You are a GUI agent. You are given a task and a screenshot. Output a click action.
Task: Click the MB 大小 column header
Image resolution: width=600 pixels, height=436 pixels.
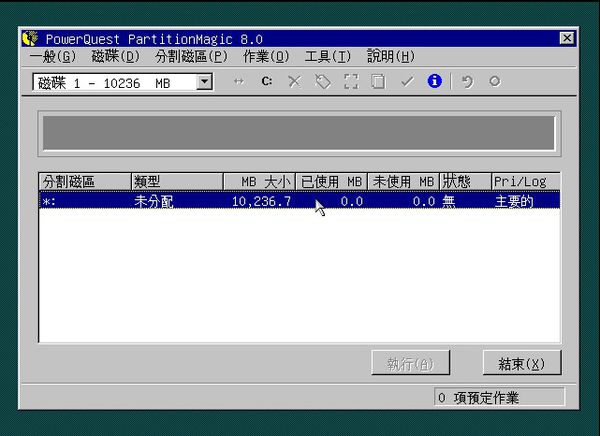tap(259, 181)
